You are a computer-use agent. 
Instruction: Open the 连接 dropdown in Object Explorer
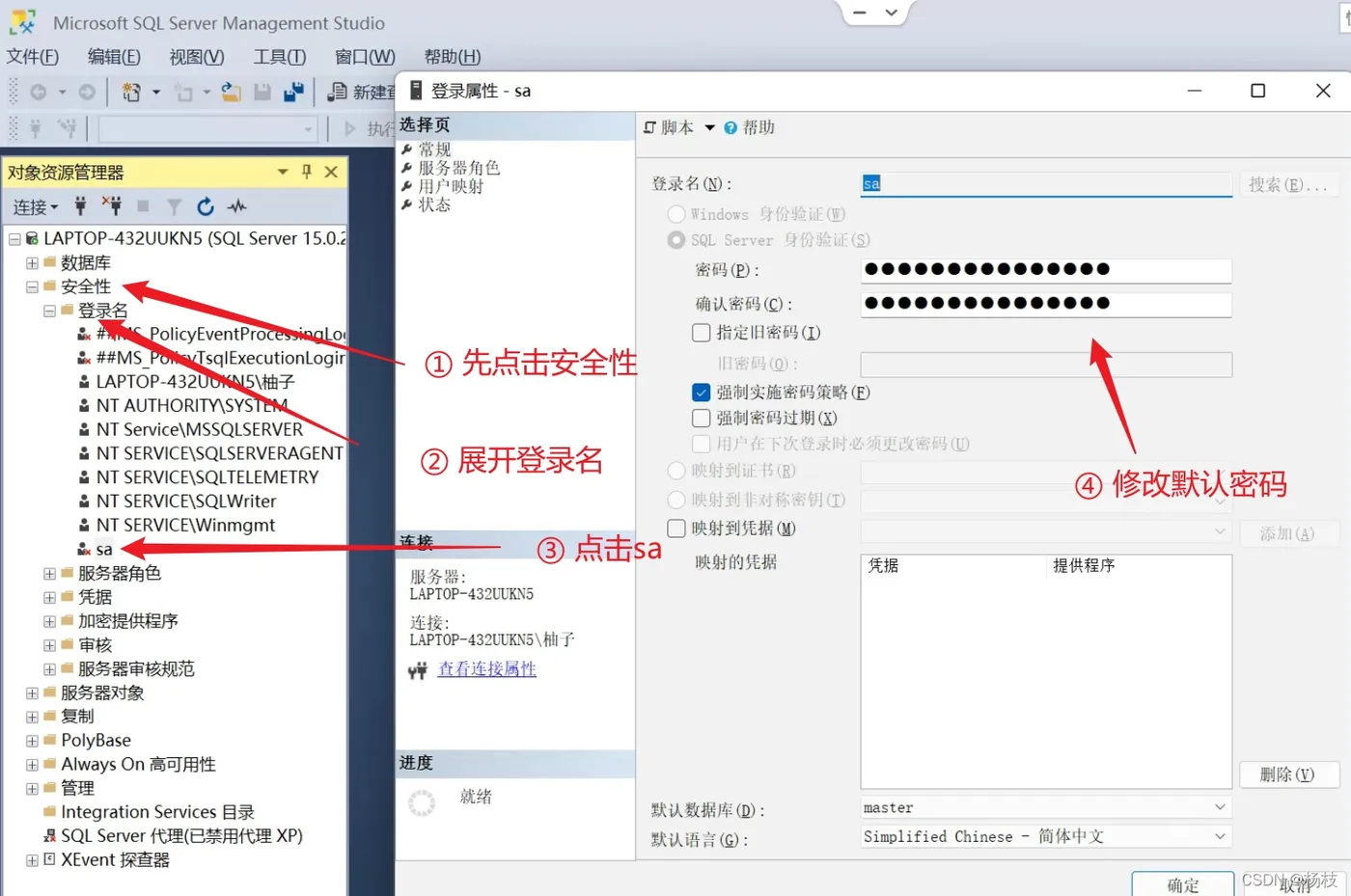coord(36,207)
